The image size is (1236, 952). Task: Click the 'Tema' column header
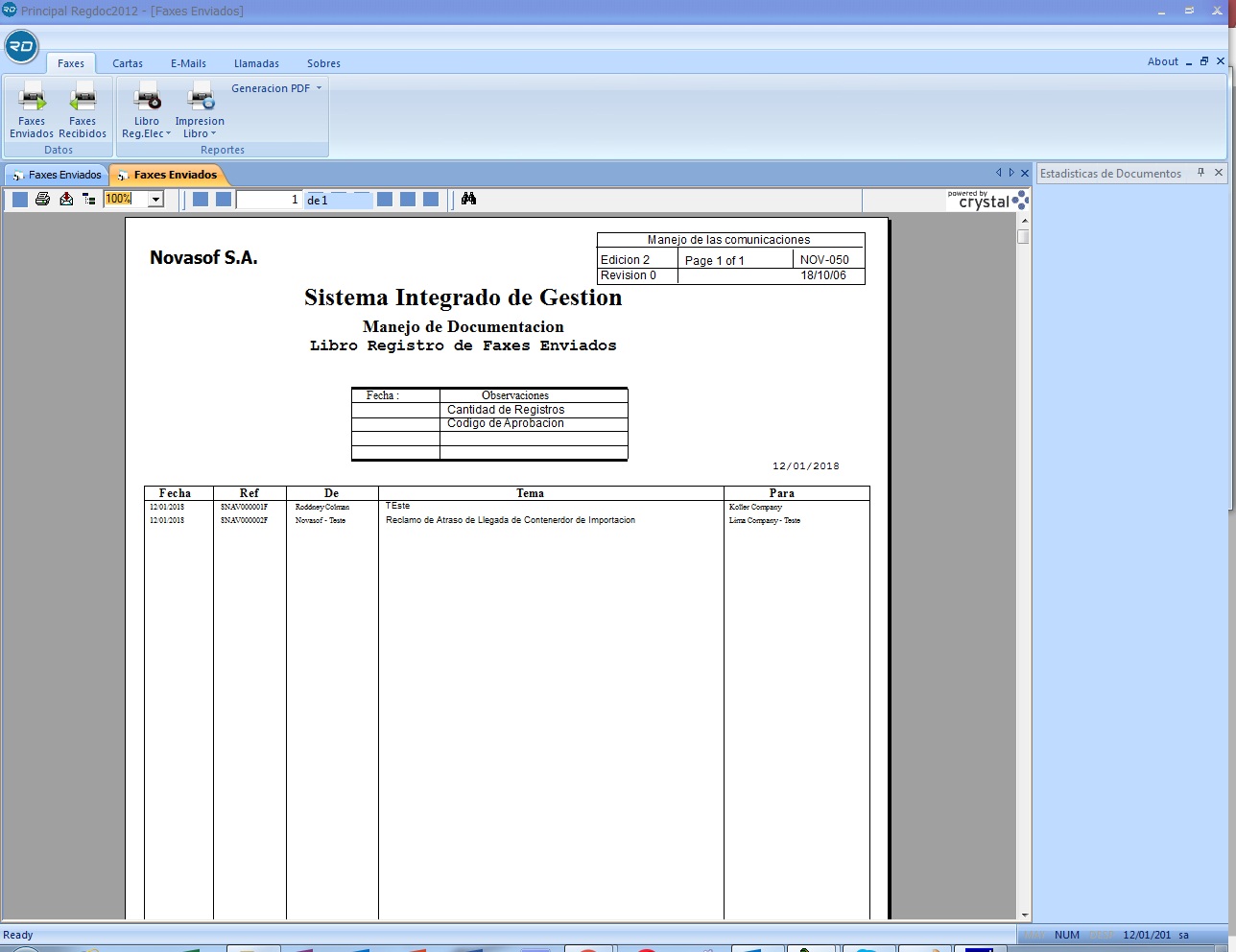pyautogui.click(x=531, y=493)
